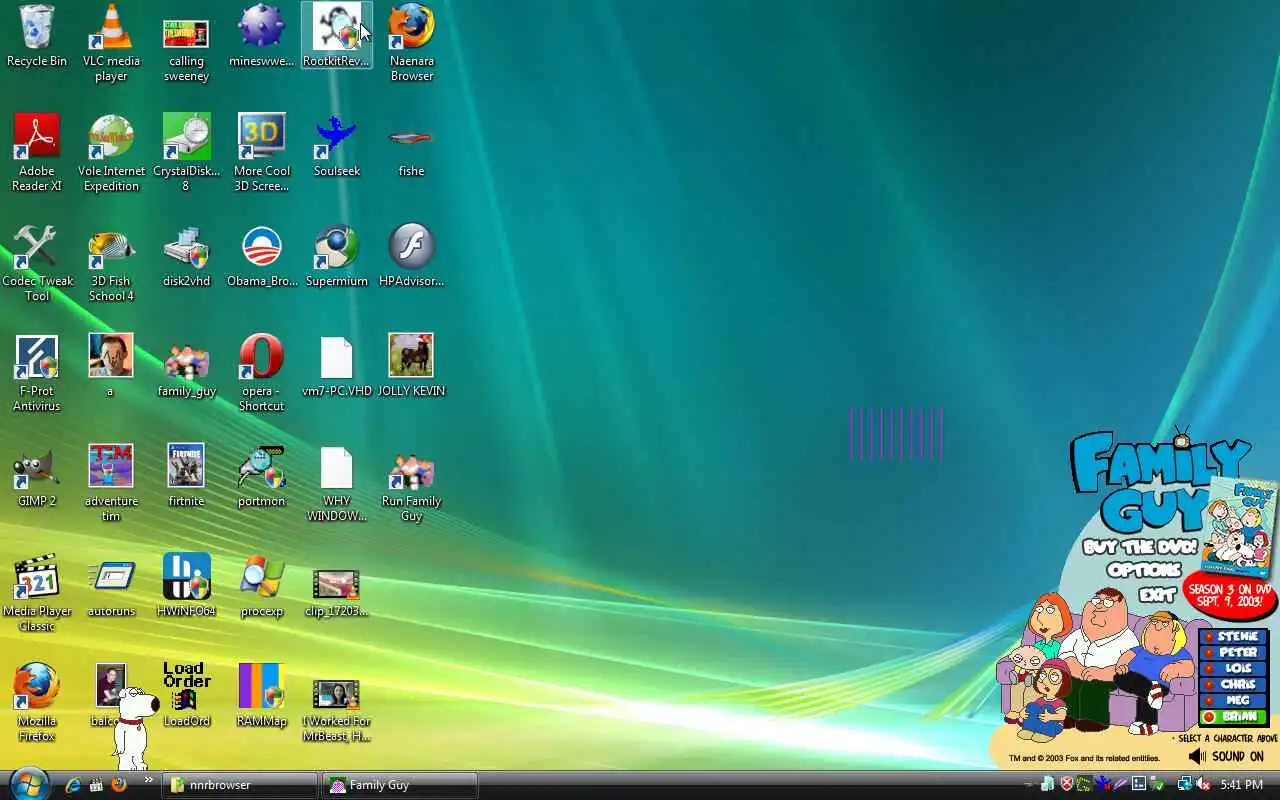Image resolution: width=1280 pixels, height=800 pixels.
Task: Choose MEG in the character list
Action: [x=1234, y=700]
